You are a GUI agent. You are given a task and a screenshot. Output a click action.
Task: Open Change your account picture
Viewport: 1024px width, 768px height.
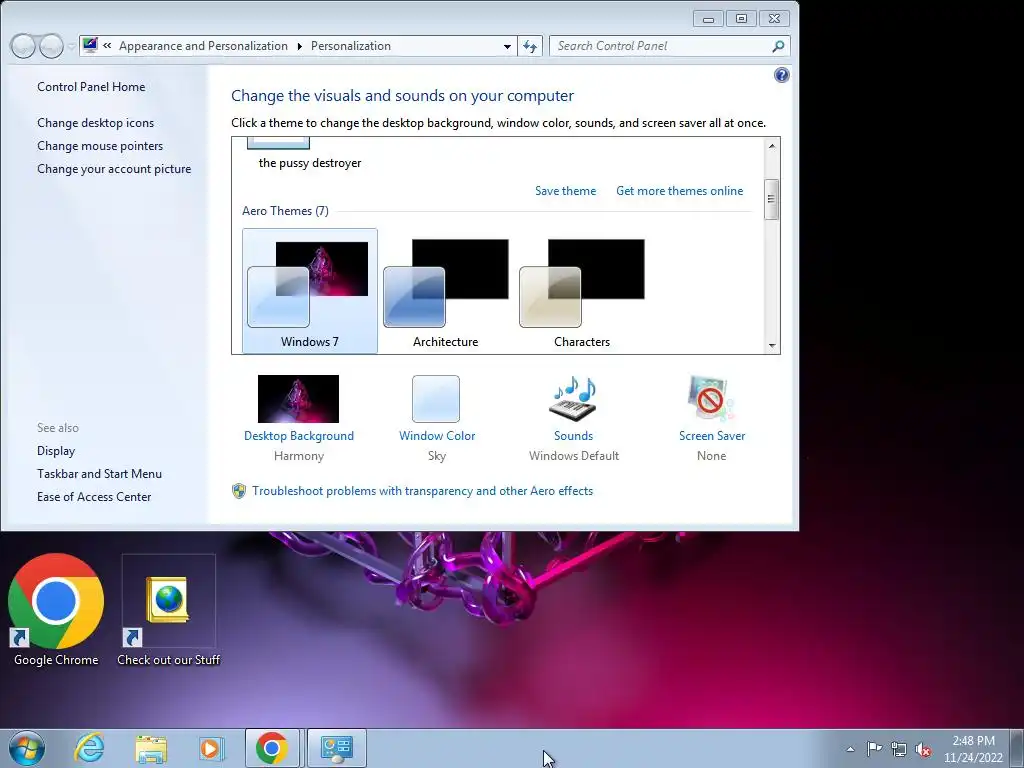[114, 168]
